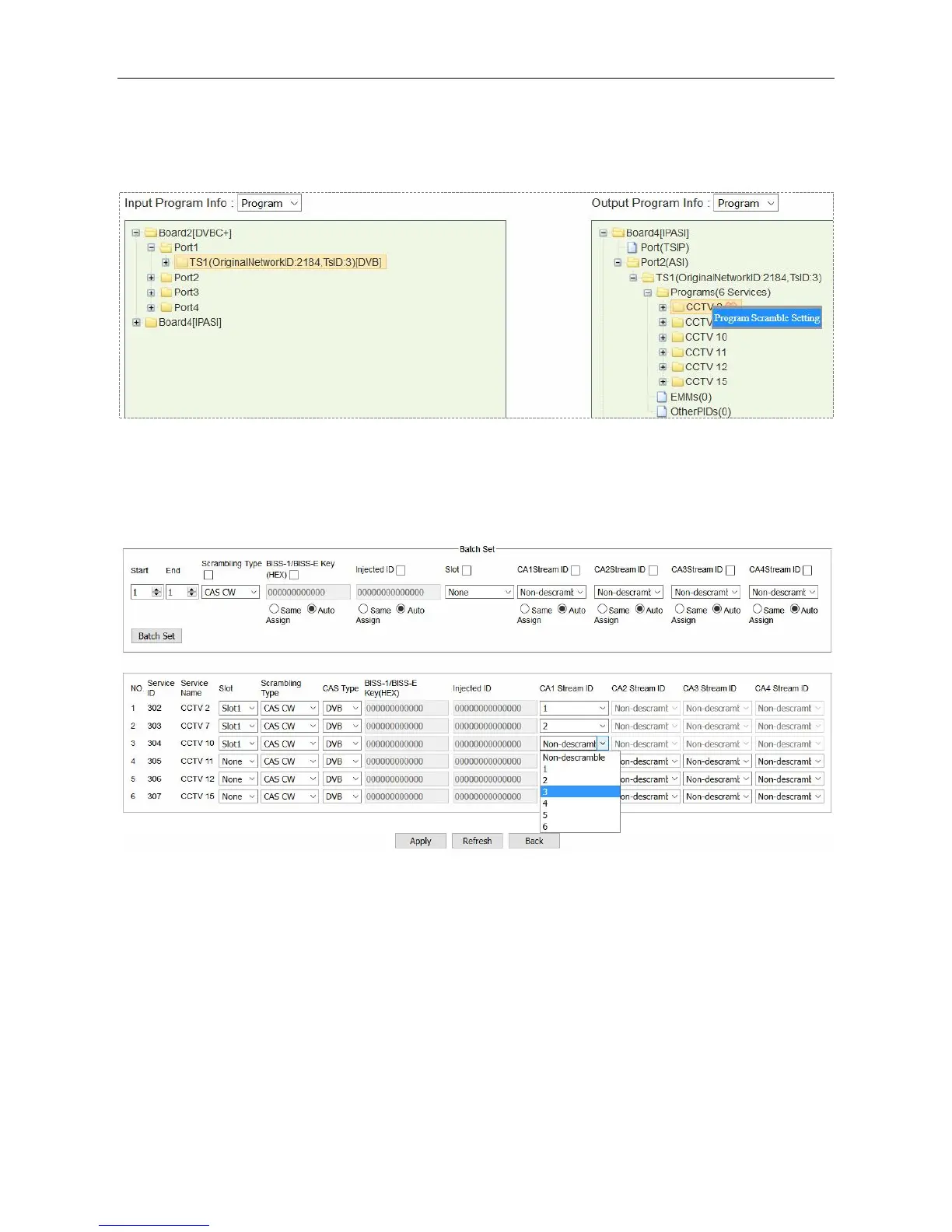The image size is (952, 1232).
Task: Select the Board2[DVBC+] folder icon
Action: (x=151, y=233)
